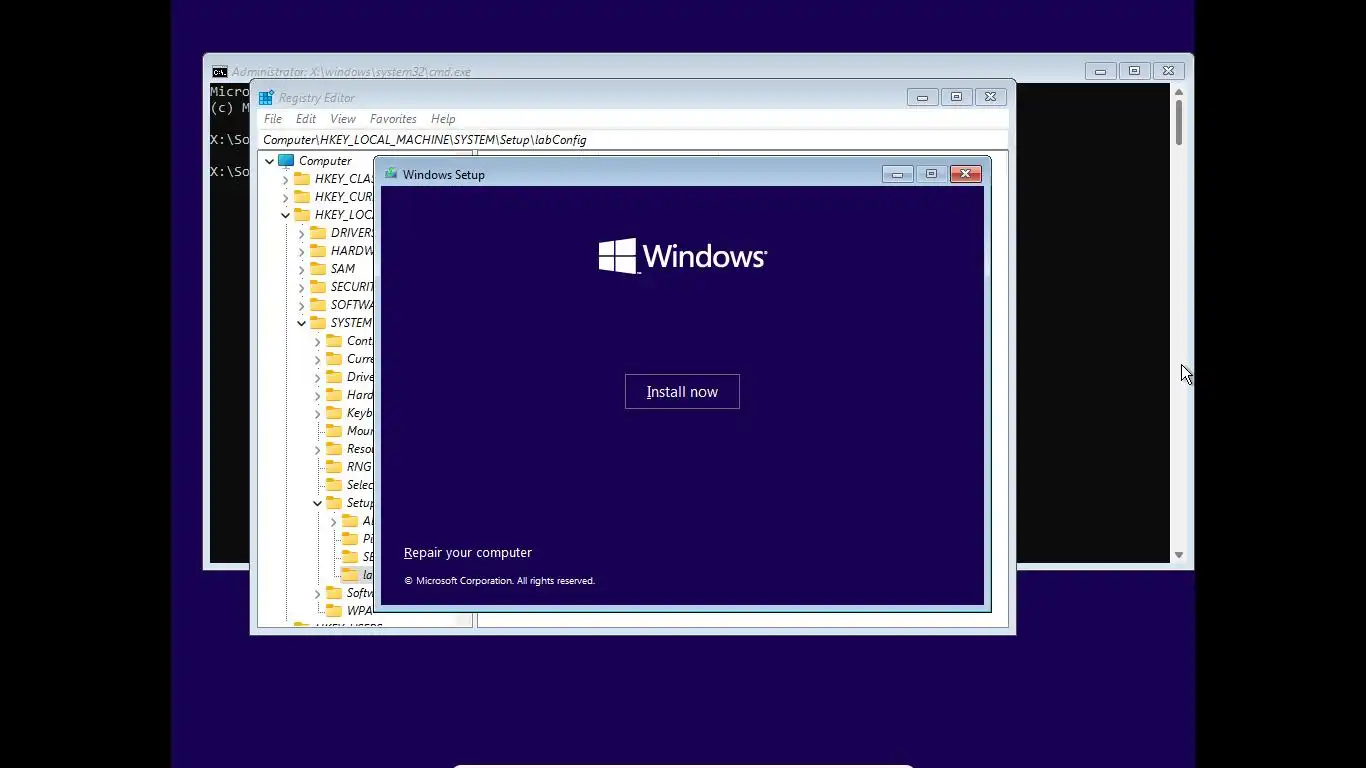Select the SYSTEM key label

[x=351, y=323]
